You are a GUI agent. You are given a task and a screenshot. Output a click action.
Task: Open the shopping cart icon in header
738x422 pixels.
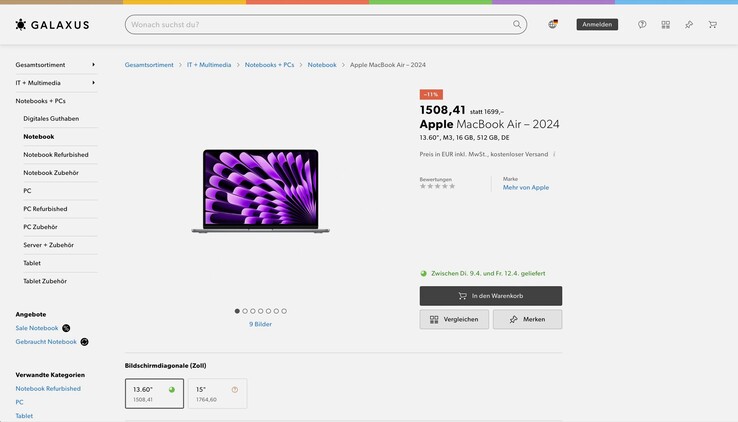tap(713, 24)
